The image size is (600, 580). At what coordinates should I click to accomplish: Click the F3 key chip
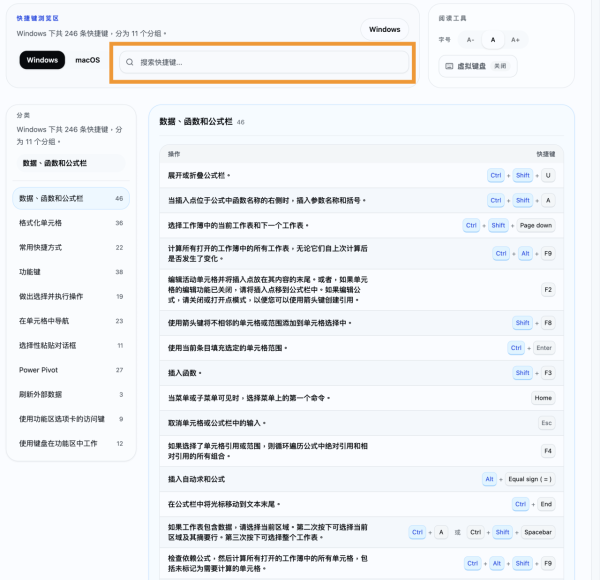tap(548, 373)
